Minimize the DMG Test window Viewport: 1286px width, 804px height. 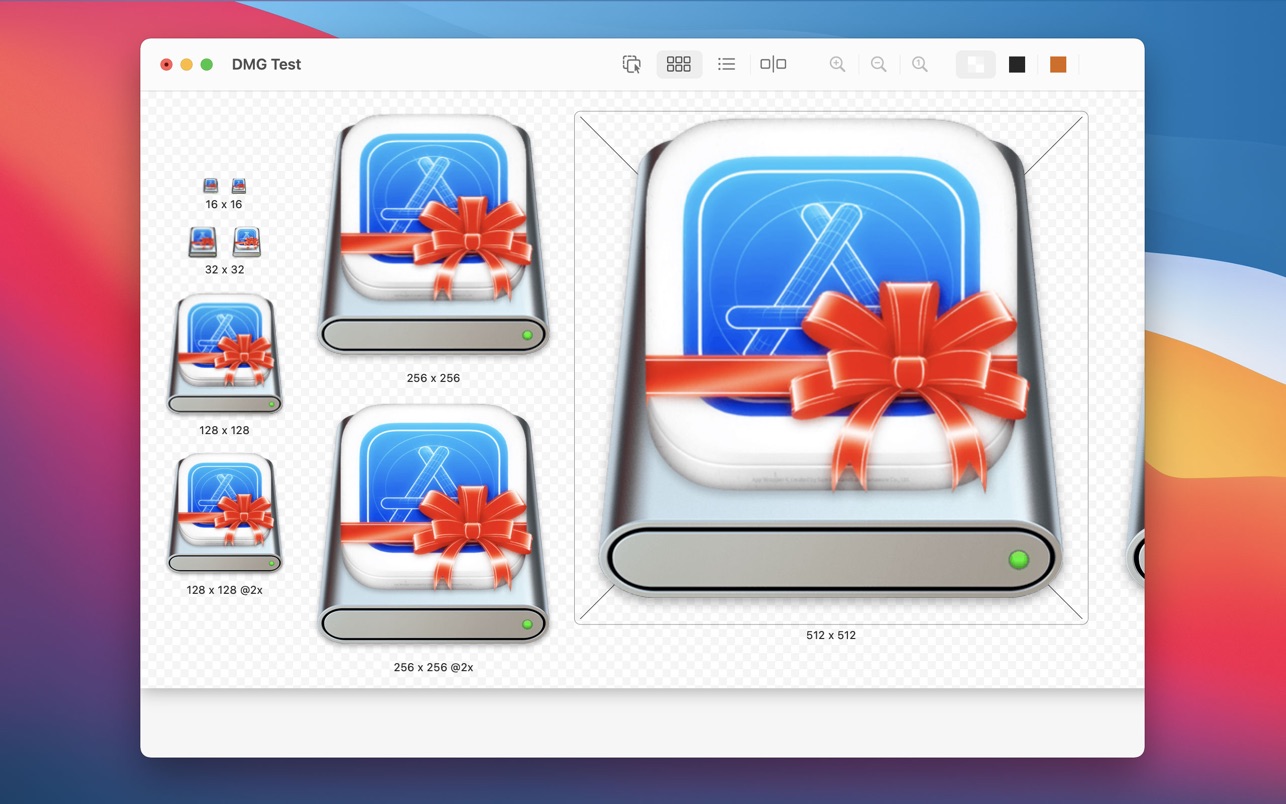point(186,64)
